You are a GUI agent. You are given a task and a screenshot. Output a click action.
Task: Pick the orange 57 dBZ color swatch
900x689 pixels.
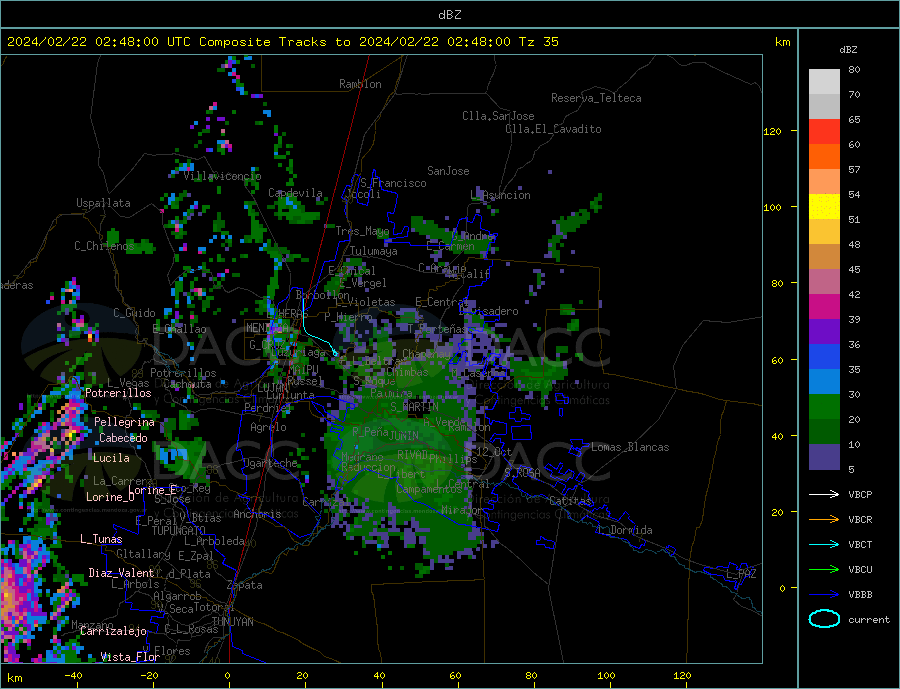(824, 157)
